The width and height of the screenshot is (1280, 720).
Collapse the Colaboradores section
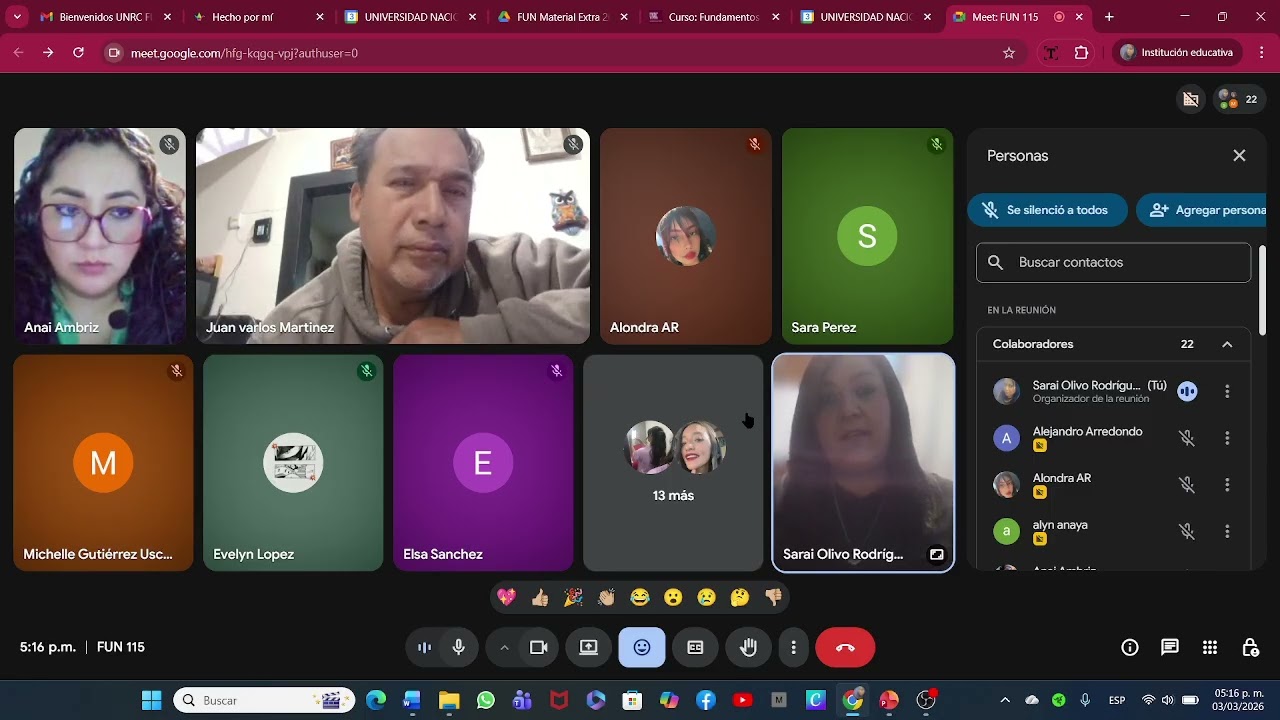[1227, 344]
